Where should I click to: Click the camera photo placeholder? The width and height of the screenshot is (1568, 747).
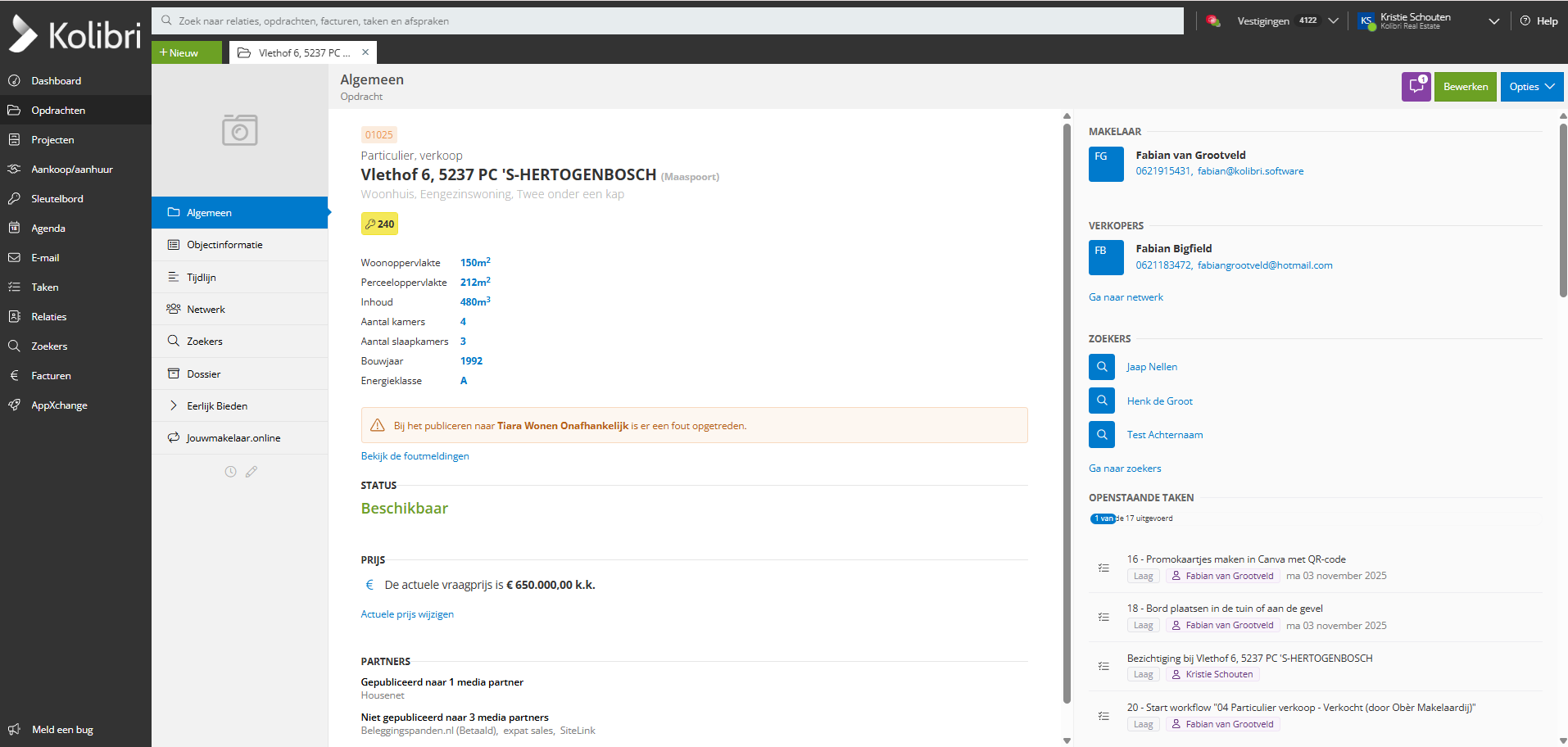tap(239, 130)
